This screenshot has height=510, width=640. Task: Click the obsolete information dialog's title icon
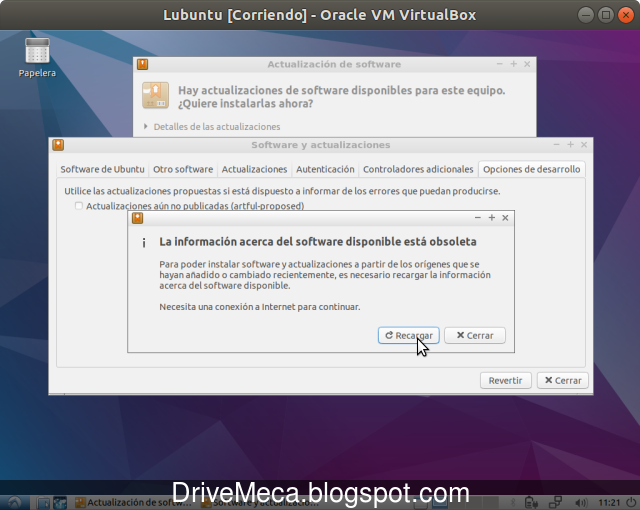(x=138, y=218)
